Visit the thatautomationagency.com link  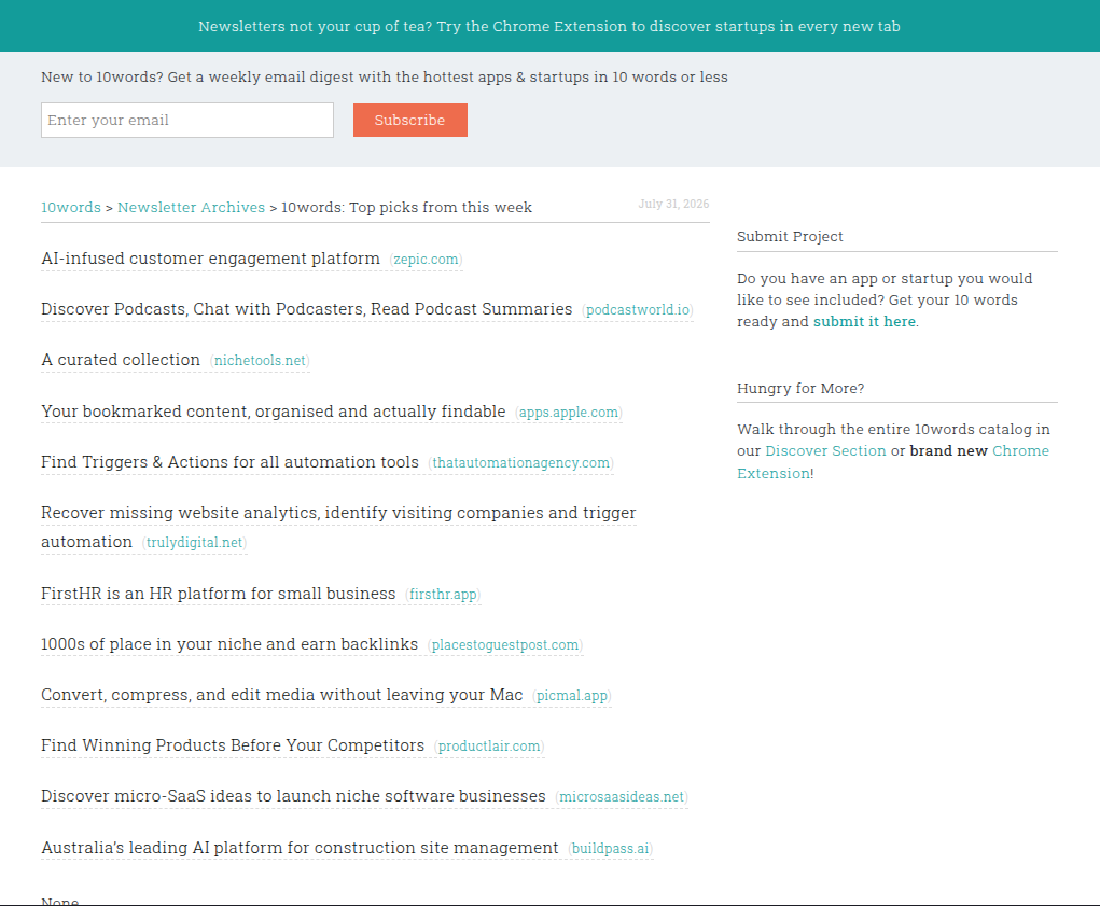coord(521,462)
